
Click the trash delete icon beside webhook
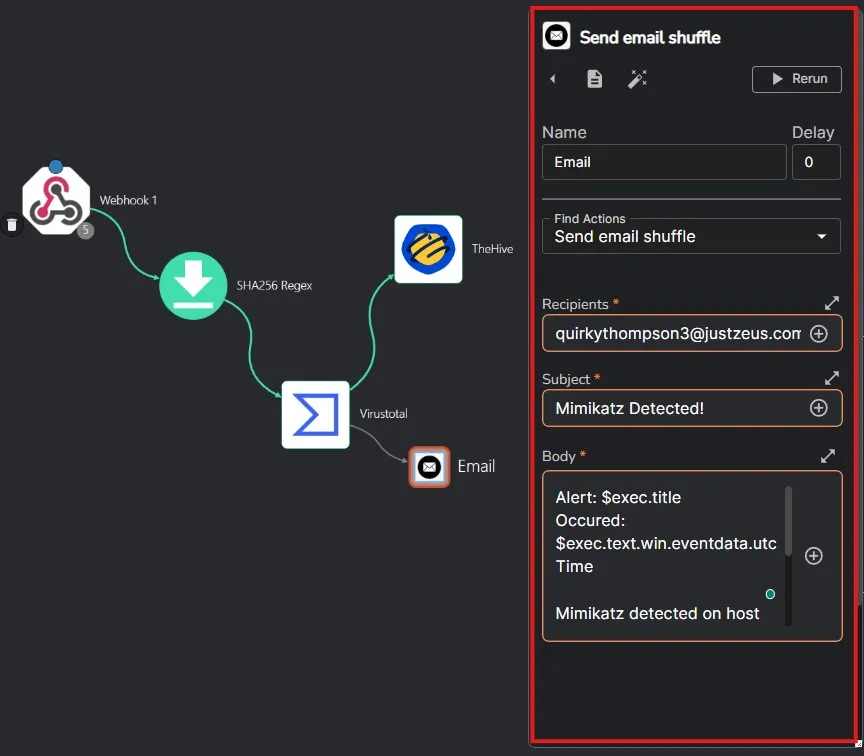click(x=12, y=226)
